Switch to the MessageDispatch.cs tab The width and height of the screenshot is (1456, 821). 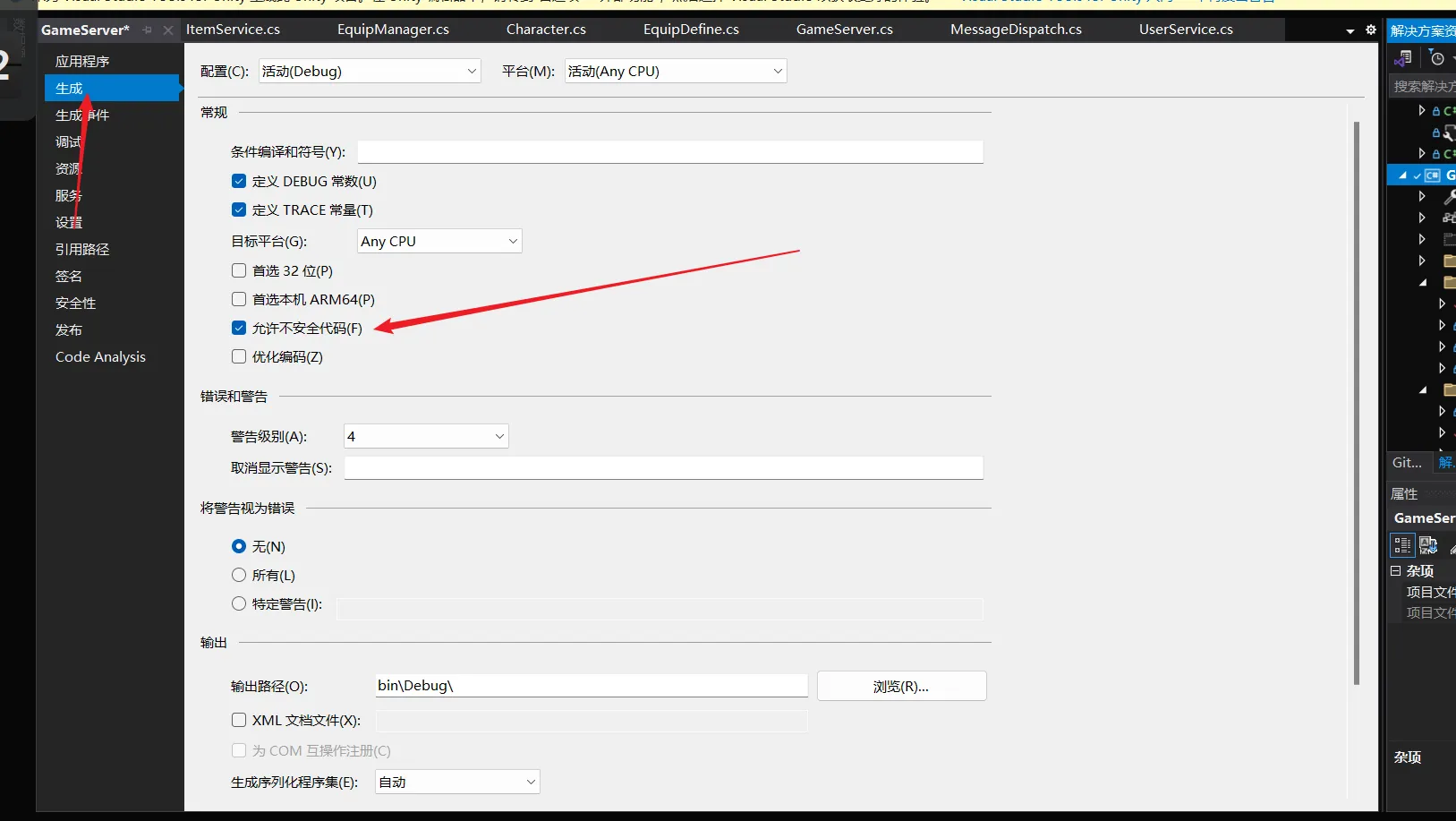pos(1016,30)
